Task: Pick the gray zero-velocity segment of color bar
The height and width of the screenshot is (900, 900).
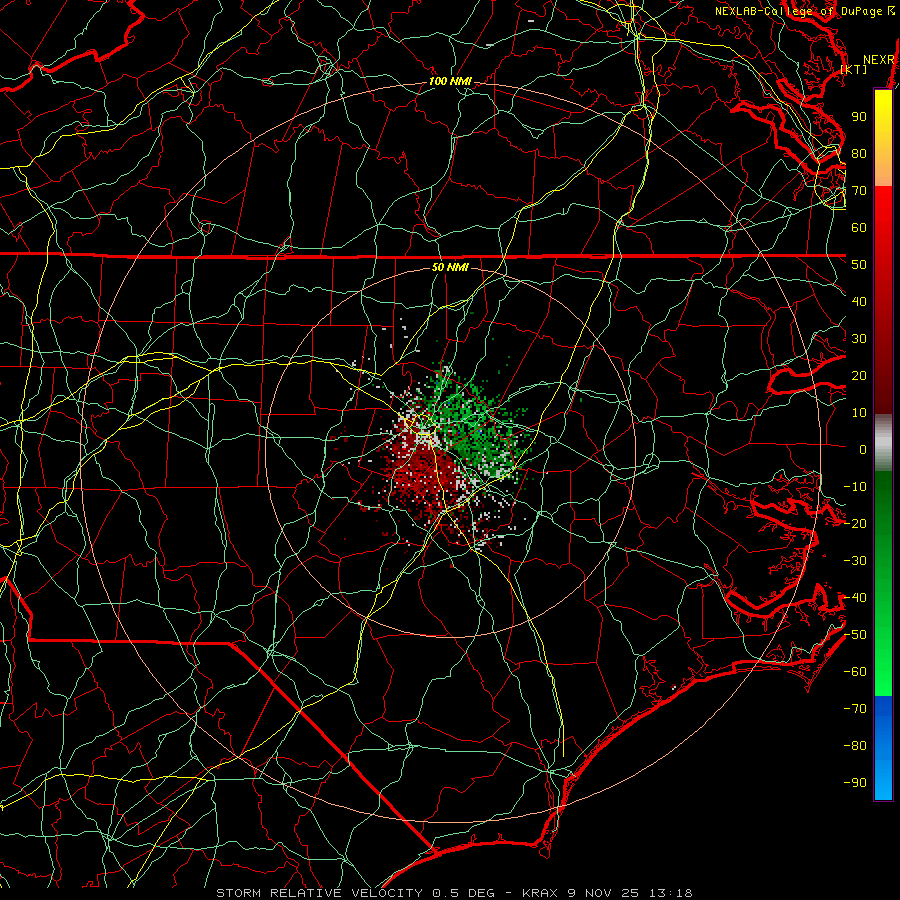Action: [x=883, y=443]
